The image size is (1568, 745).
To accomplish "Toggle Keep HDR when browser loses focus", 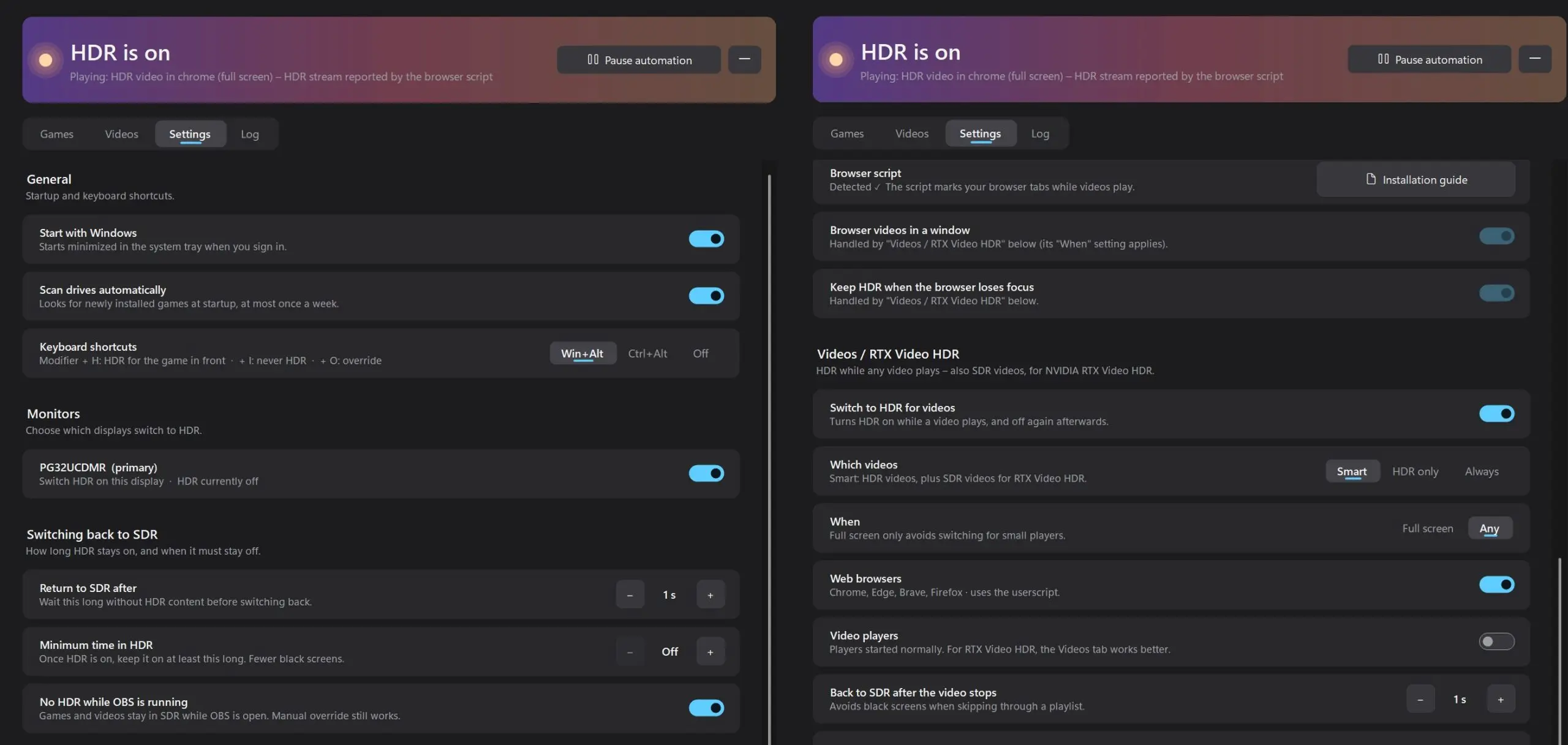I will tap(1496, 293).
